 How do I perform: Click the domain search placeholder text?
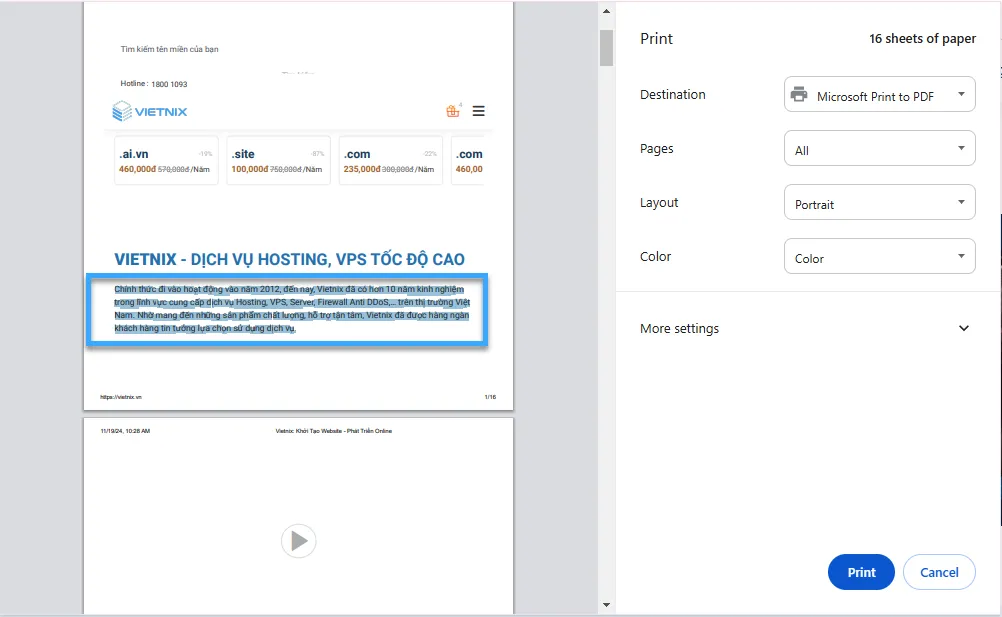point(169,49)
